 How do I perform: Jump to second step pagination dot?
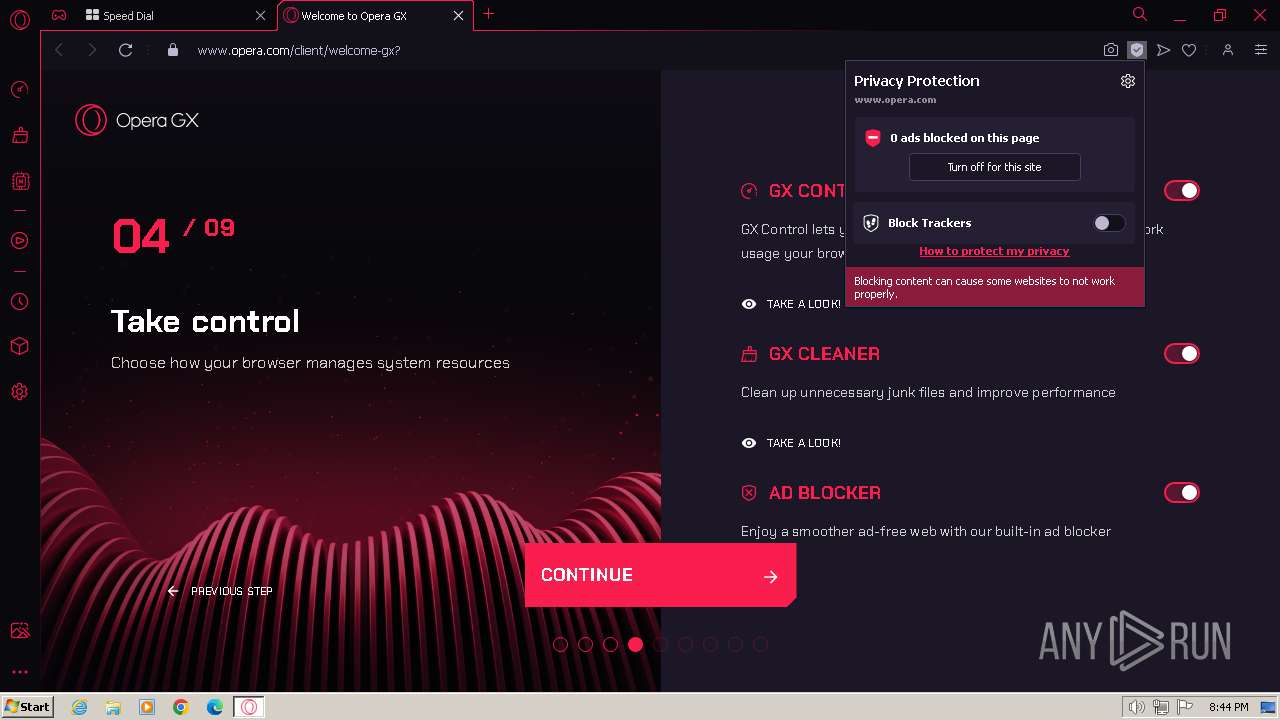tap(585, 644)
